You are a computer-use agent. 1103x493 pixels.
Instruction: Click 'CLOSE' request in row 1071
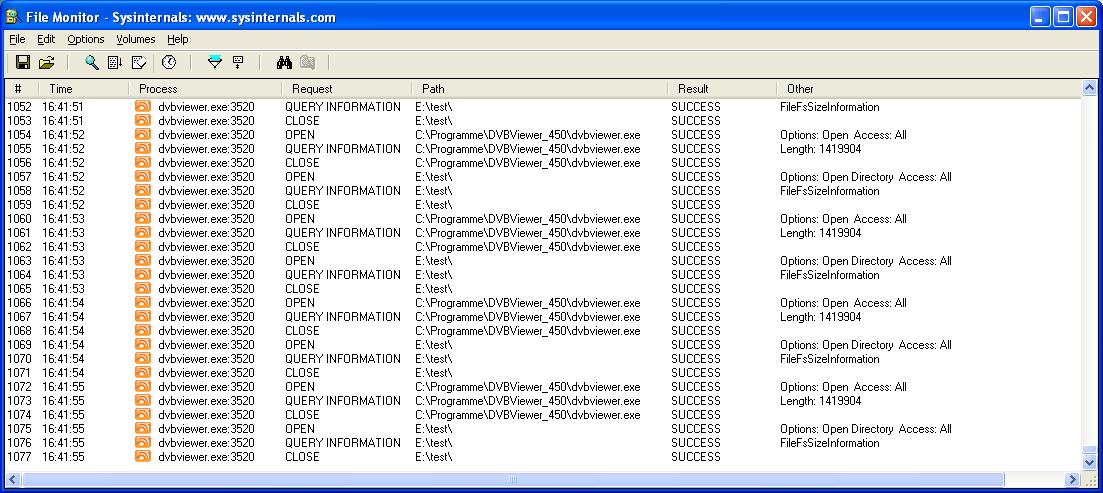pyautogui.click(x=302, y=373)
